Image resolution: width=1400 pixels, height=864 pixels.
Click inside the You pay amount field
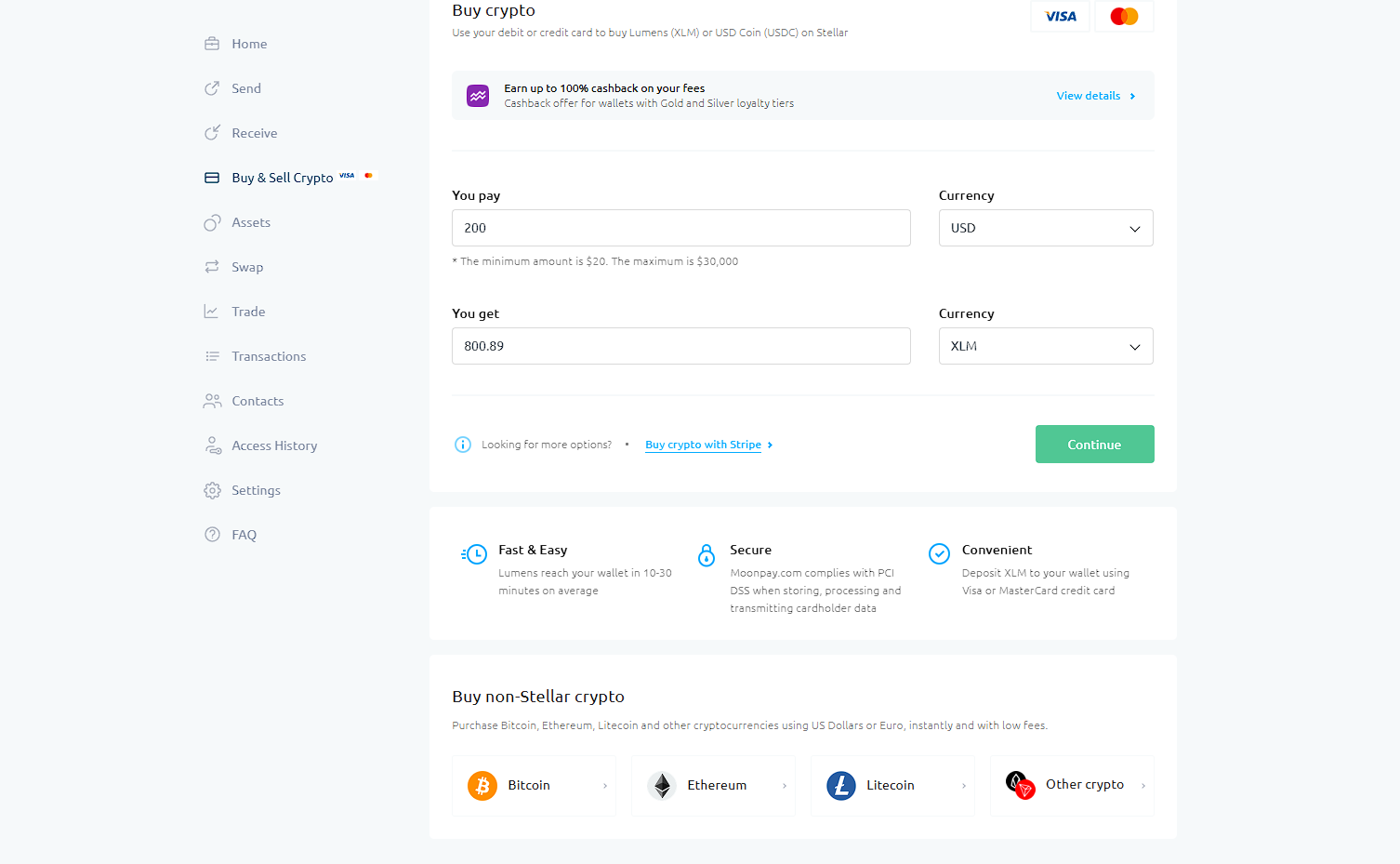click(x=680, y=228)
